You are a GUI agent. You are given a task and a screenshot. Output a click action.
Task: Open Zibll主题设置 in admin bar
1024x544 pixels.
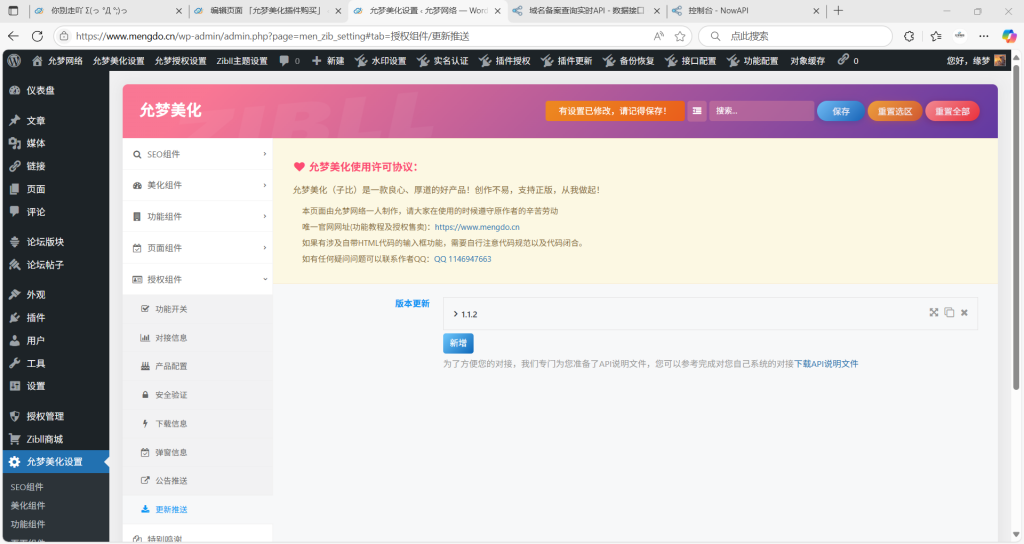coord(242,61)
